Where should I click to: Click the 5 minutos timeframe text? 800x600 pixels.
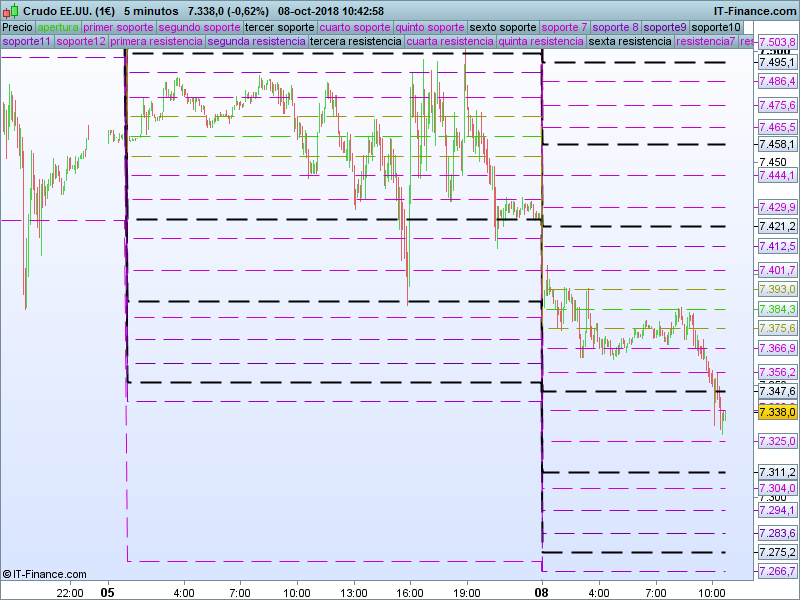point(151,11)
